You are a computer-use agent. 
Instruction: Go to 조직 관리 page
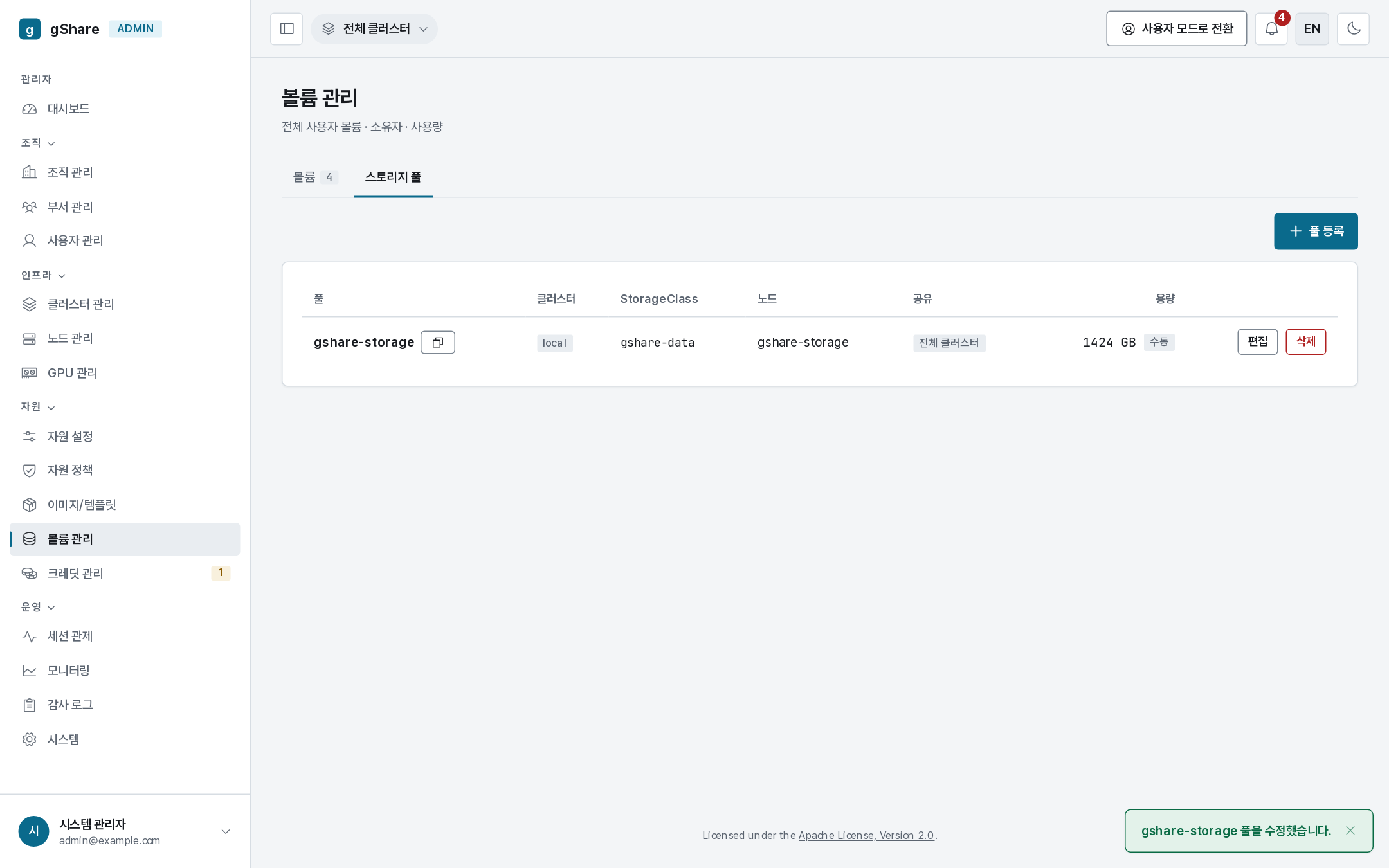[125, 172]
